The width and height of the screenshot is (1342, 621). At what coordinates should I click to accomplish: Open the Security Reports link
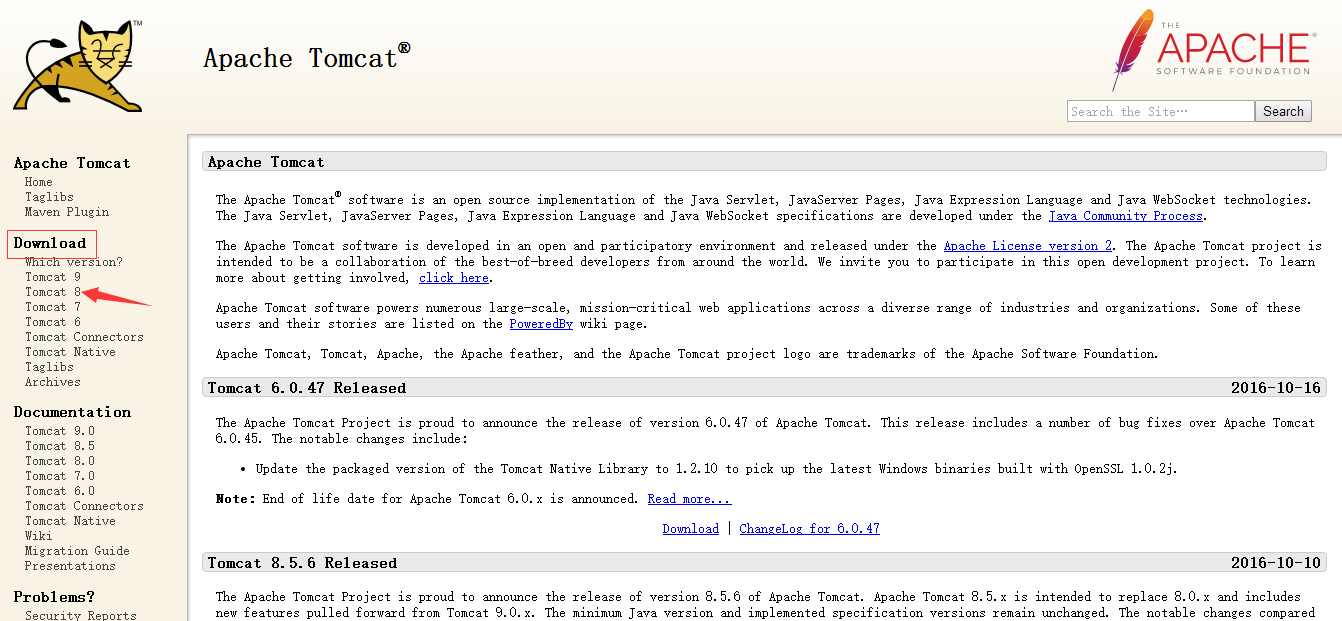pyautogui.click(x=81, y=615)
